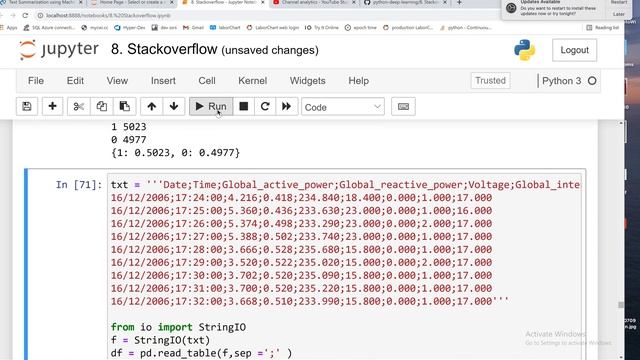Image resolution: width=640 pixels, height=360 pixels.
Task: Open the Widgets menu
Action: pyautogui.click(x=308, y=81)
